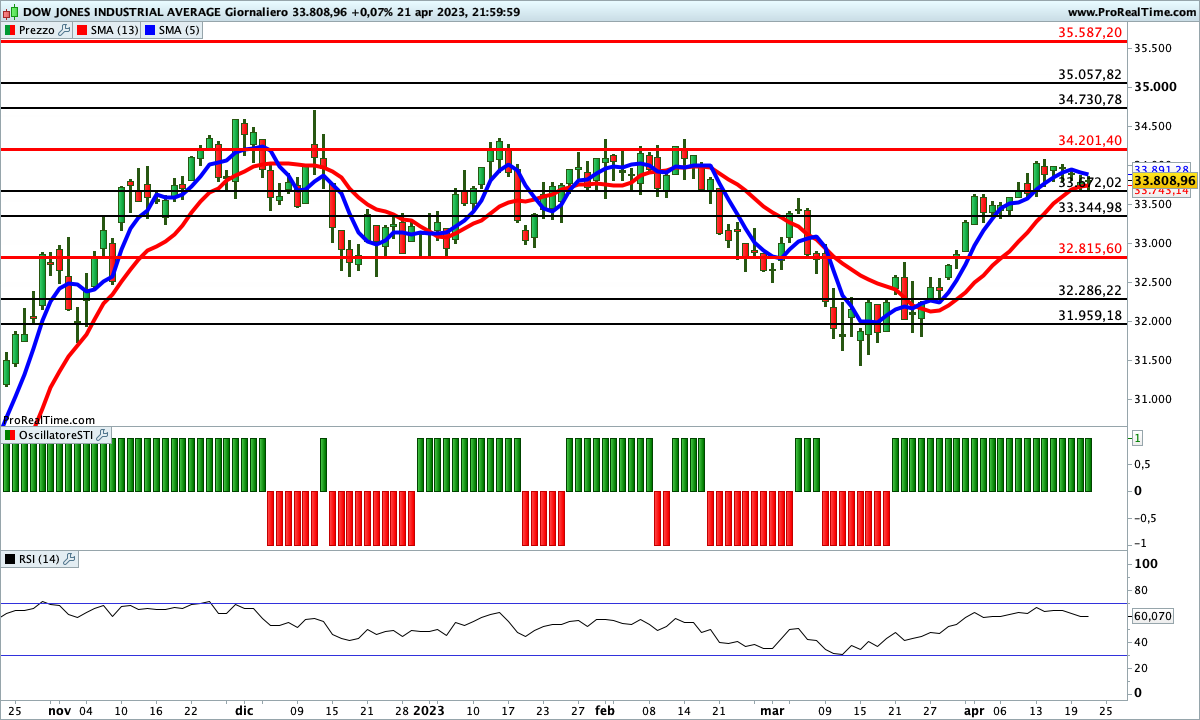Click the RSI axis label 80
The width and height of the screenshot is (1200, 720).
1142,589
